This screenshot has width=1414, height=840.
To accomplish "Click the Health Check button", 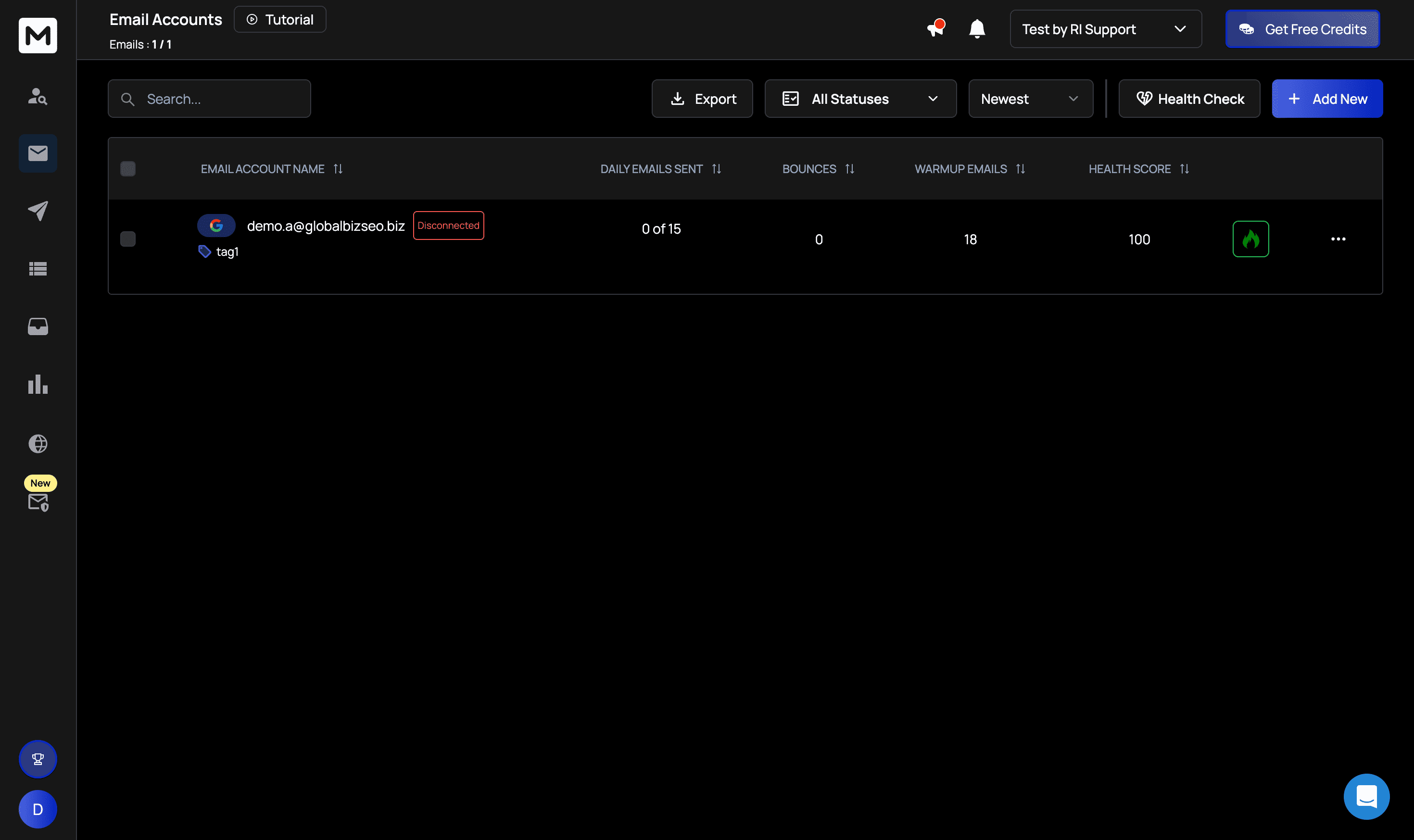I will coord(1189,99).
